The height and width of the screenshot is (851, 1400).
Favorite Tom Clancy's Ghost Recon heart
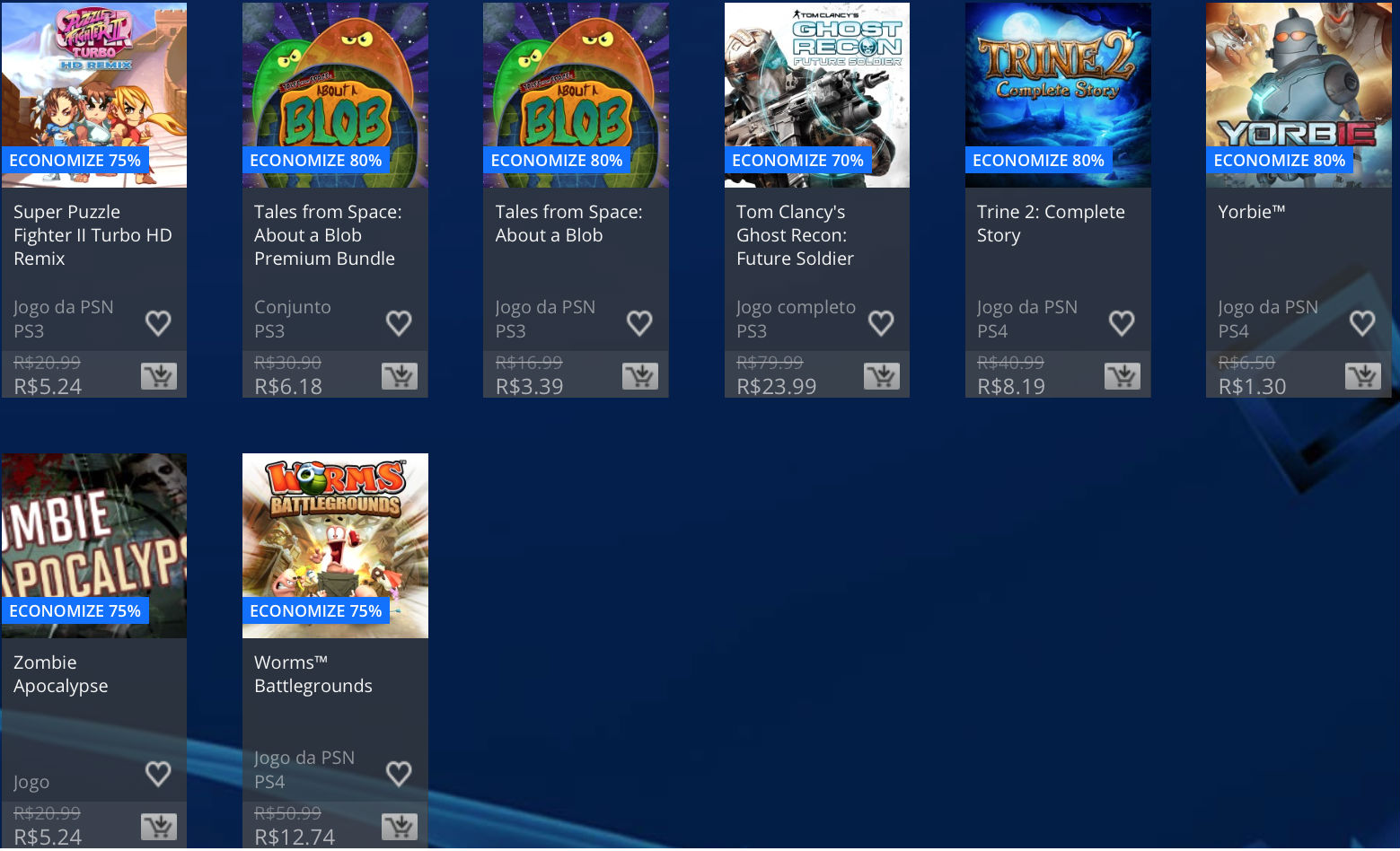881,323
